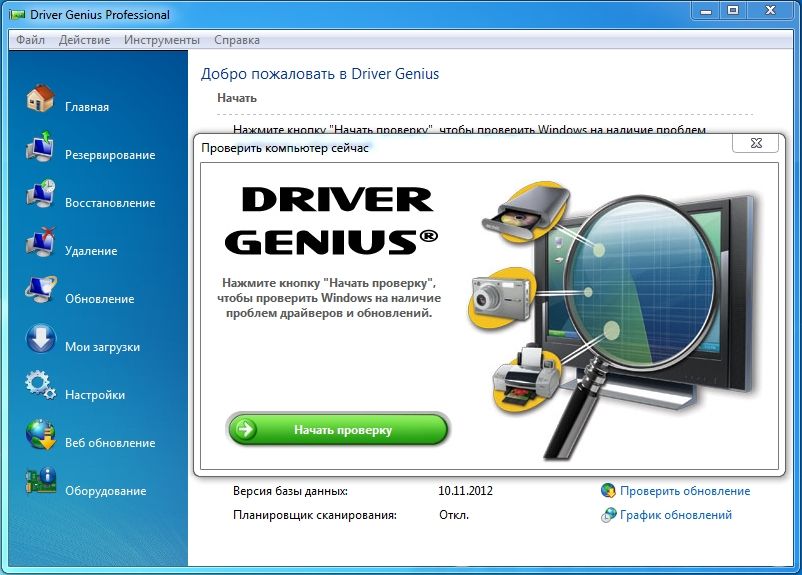The width and height of the screenshot is (802, 575).
Task: Start scan with Начать проверку button
Action: click(x=338, y=430)
